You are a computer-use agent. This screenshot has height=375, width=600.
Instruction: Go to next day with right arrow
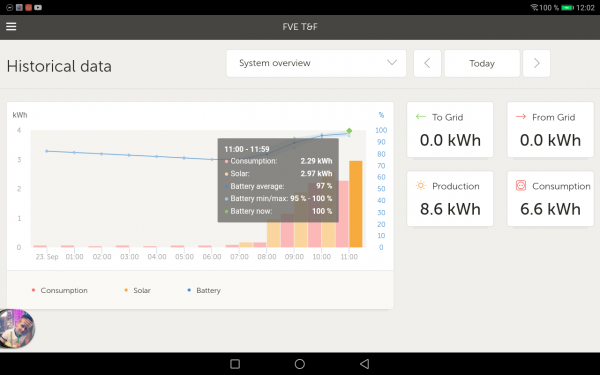(536, 63)
